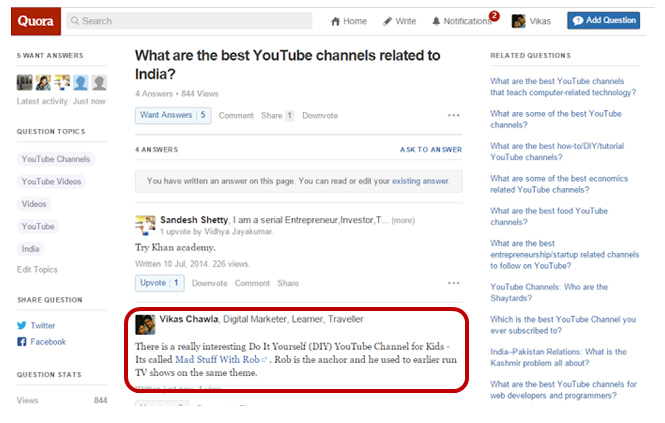
Task: Open the Write page
Action: pos(399,21)
